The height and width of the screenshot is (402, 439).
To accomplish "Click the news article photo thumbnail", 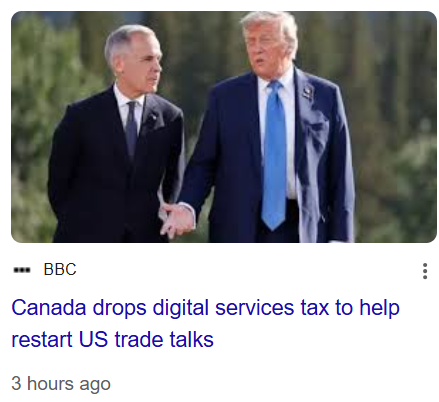I will (x=224, y=127).
